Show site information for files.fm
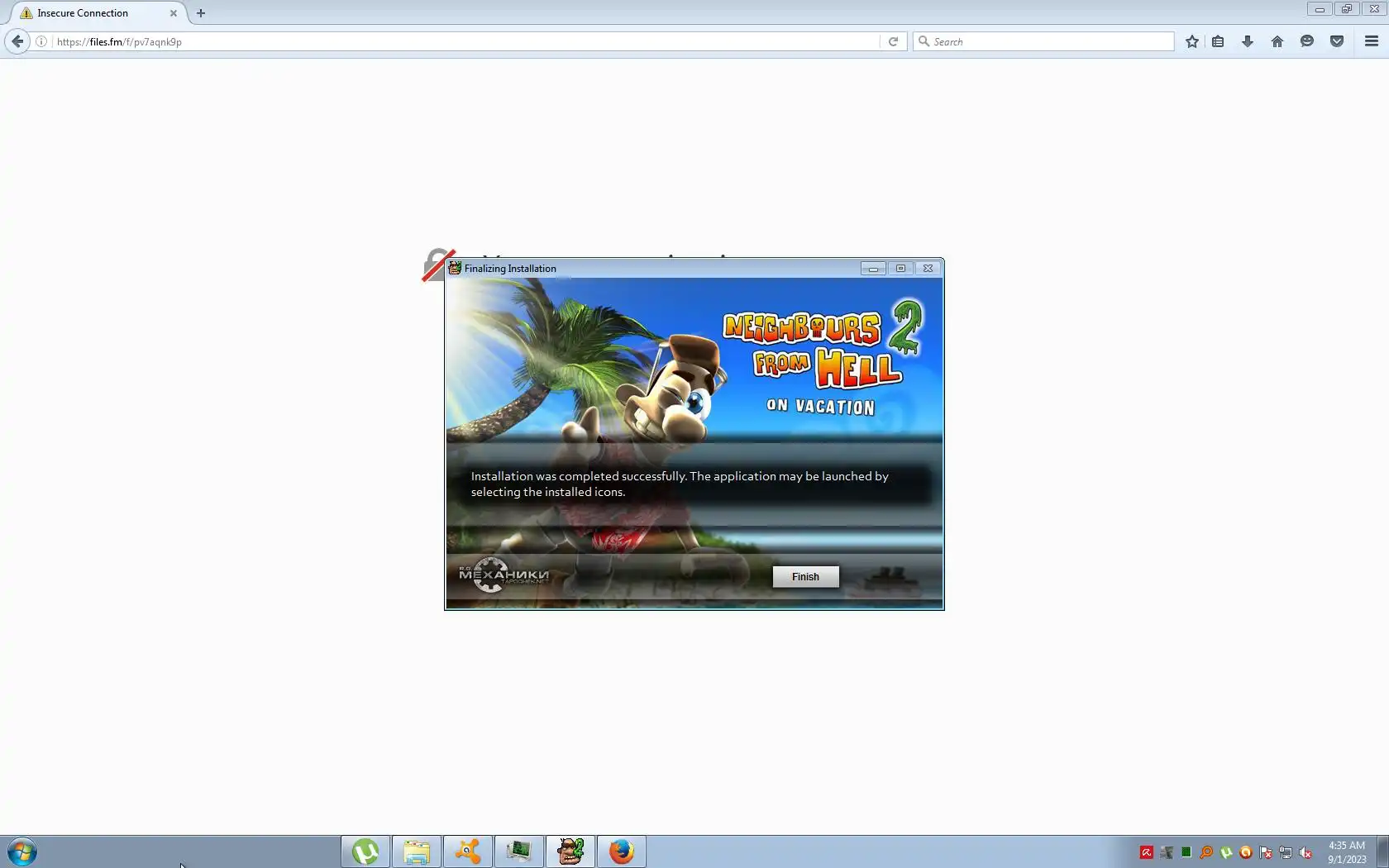The height and width of the screenshot is (868, 1389). point(41,41)
